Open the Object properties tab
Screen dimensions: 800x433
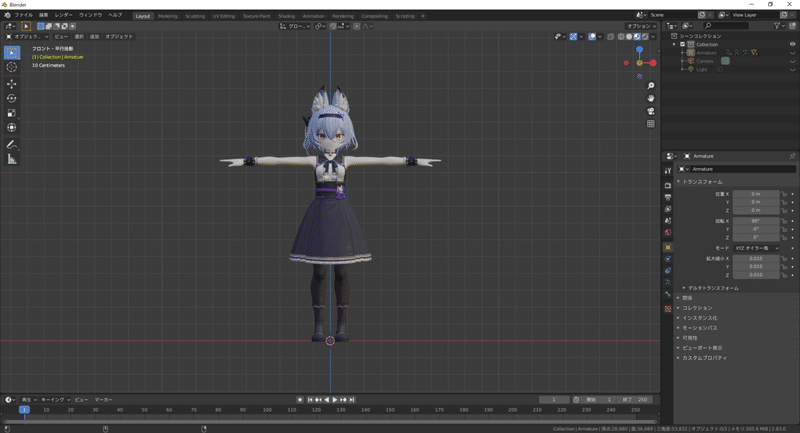tap(667, 247)
